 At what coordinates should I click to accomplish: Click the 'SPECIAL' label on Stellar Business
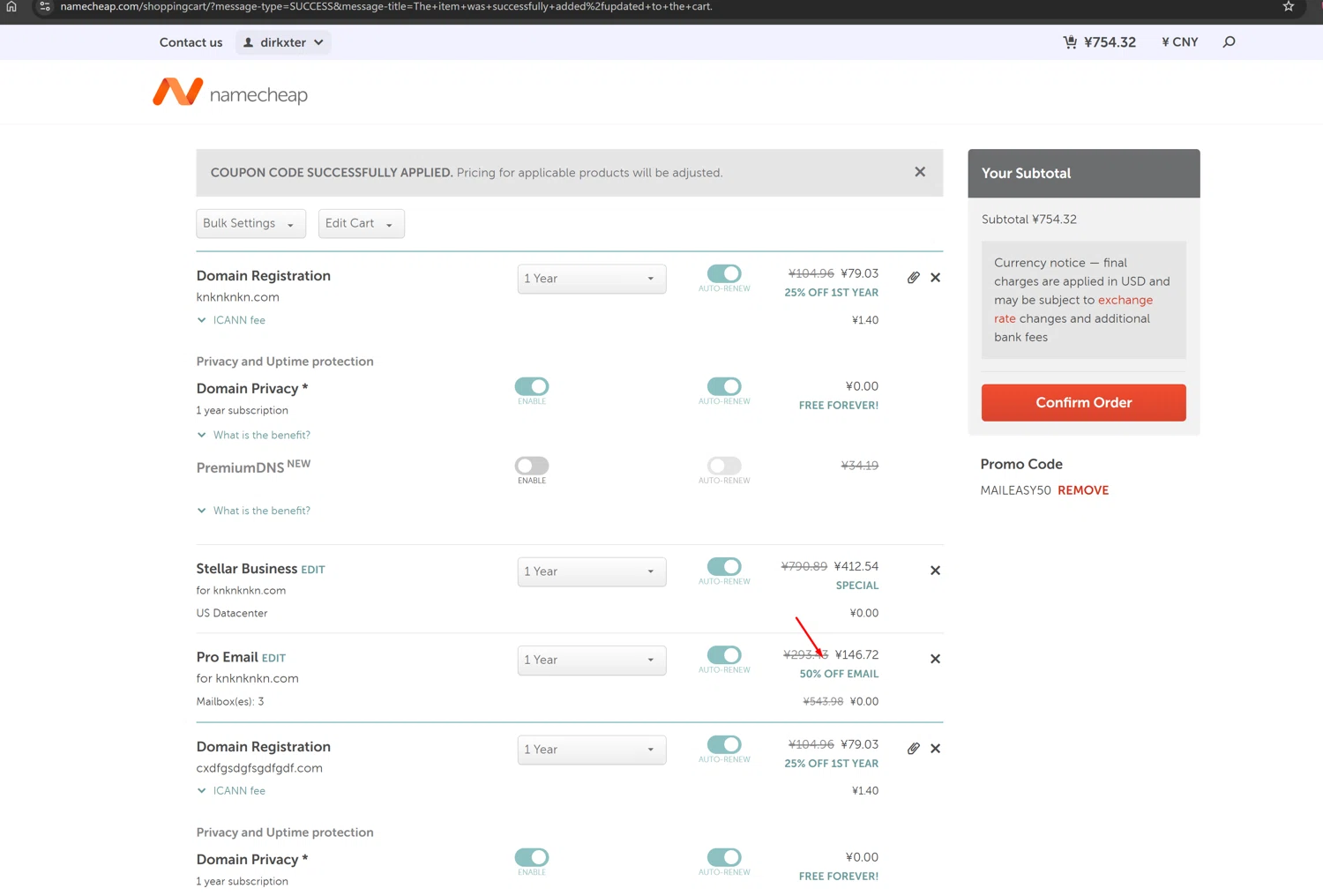click(857, 586)
